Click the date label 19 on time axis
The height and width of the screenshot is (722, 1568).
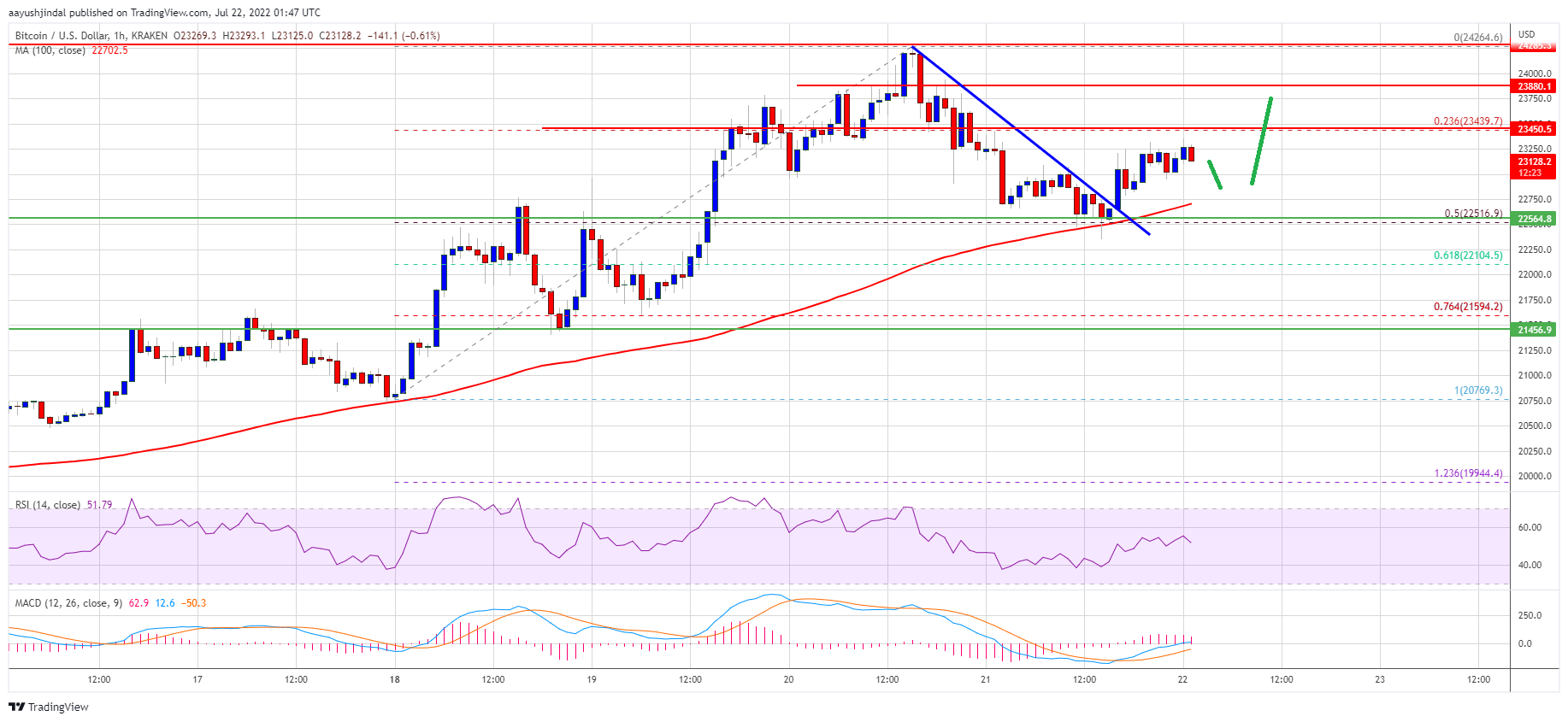click(x=592, y=680)
